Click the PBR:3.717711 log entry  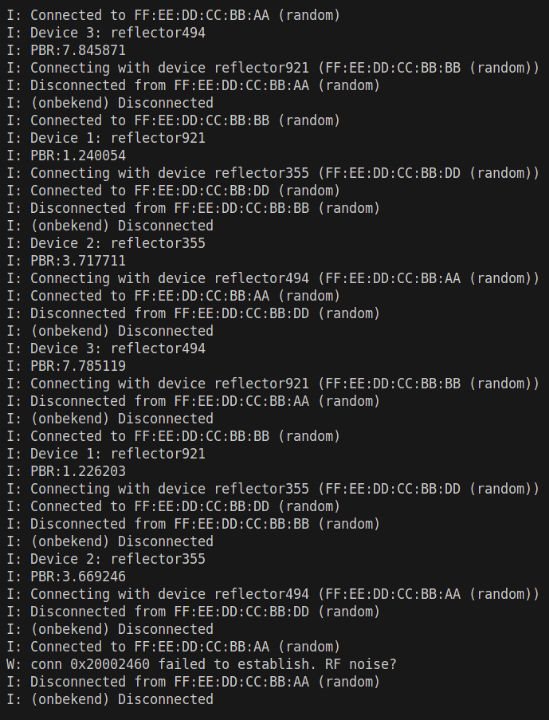click(x=66, y=260)
